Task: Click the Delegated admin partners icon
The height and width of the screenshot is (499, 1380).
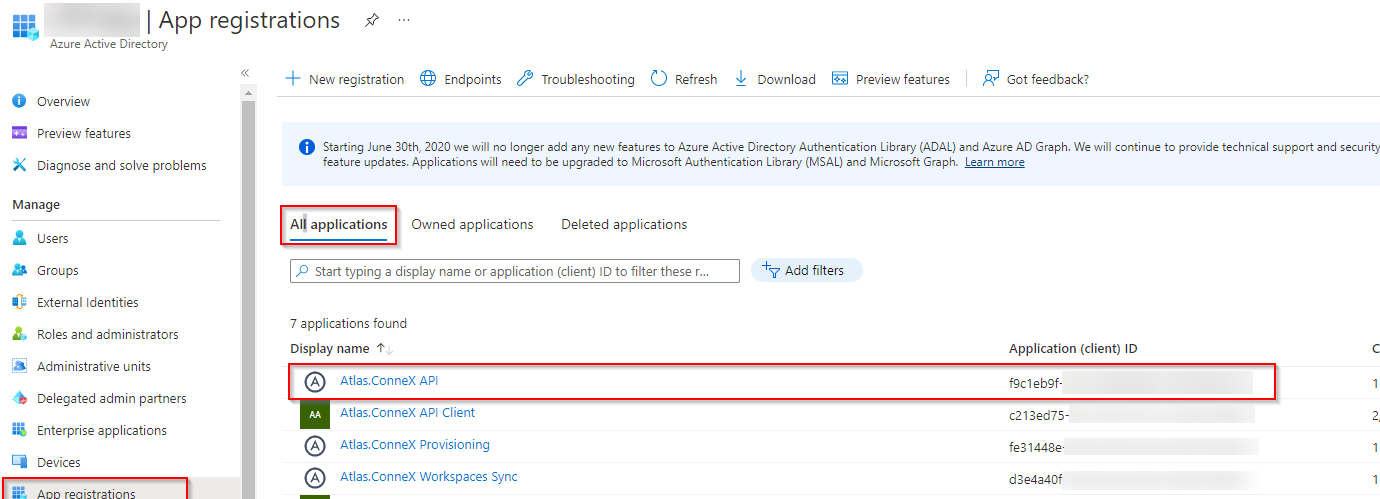Action: (x=19, y=398)
